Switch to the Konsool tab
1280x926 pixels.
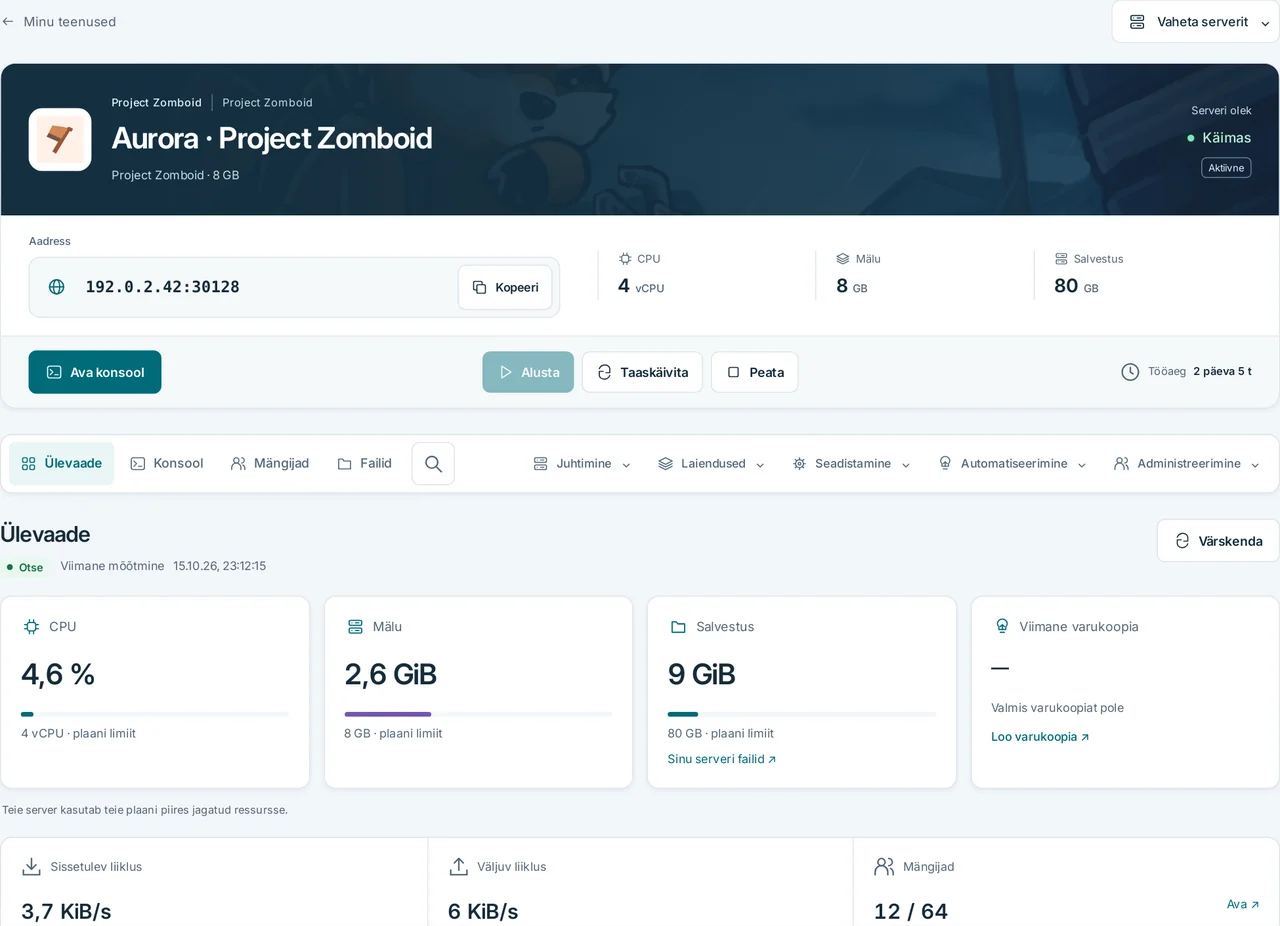pos(167,464)
